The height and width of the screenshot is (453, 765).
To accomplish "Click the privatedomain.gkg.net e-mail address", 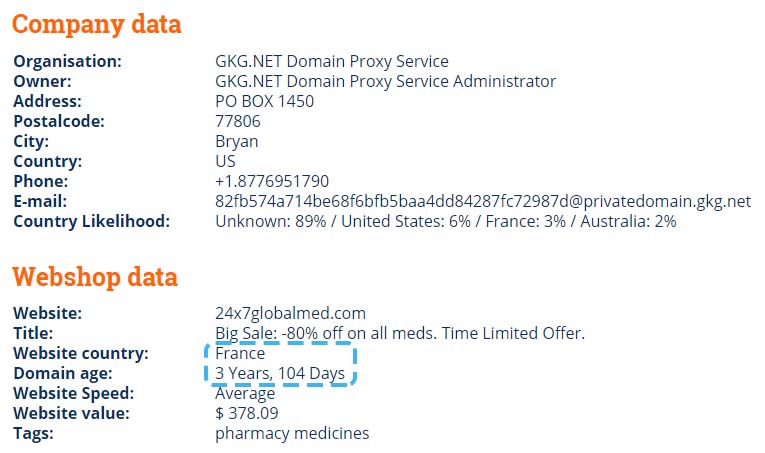I will tap(483, 201).
